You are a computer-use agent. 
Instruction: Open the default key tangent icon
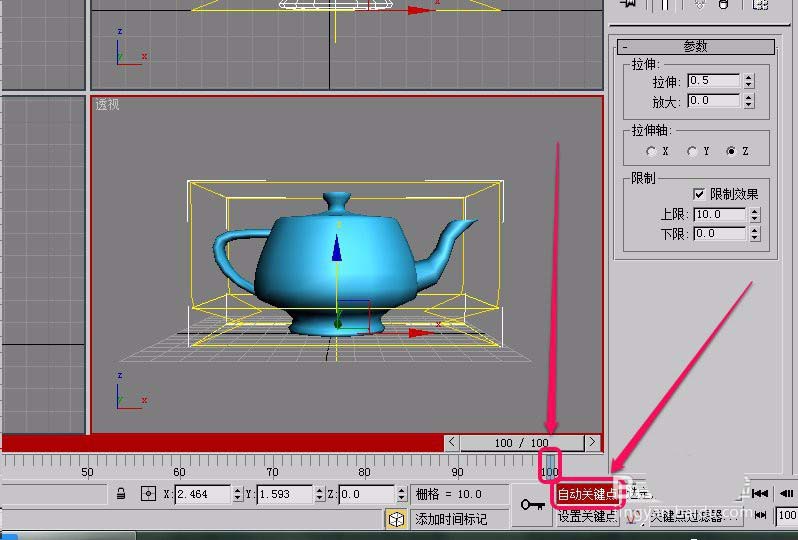(632, 518)
